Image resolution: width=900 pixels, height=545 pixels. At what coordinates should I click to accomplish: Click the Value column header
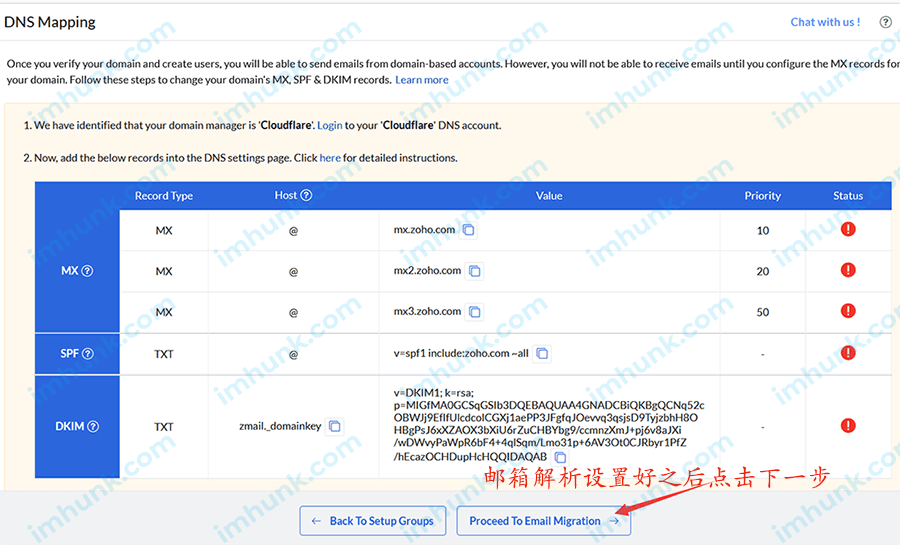tap(549, 196)
